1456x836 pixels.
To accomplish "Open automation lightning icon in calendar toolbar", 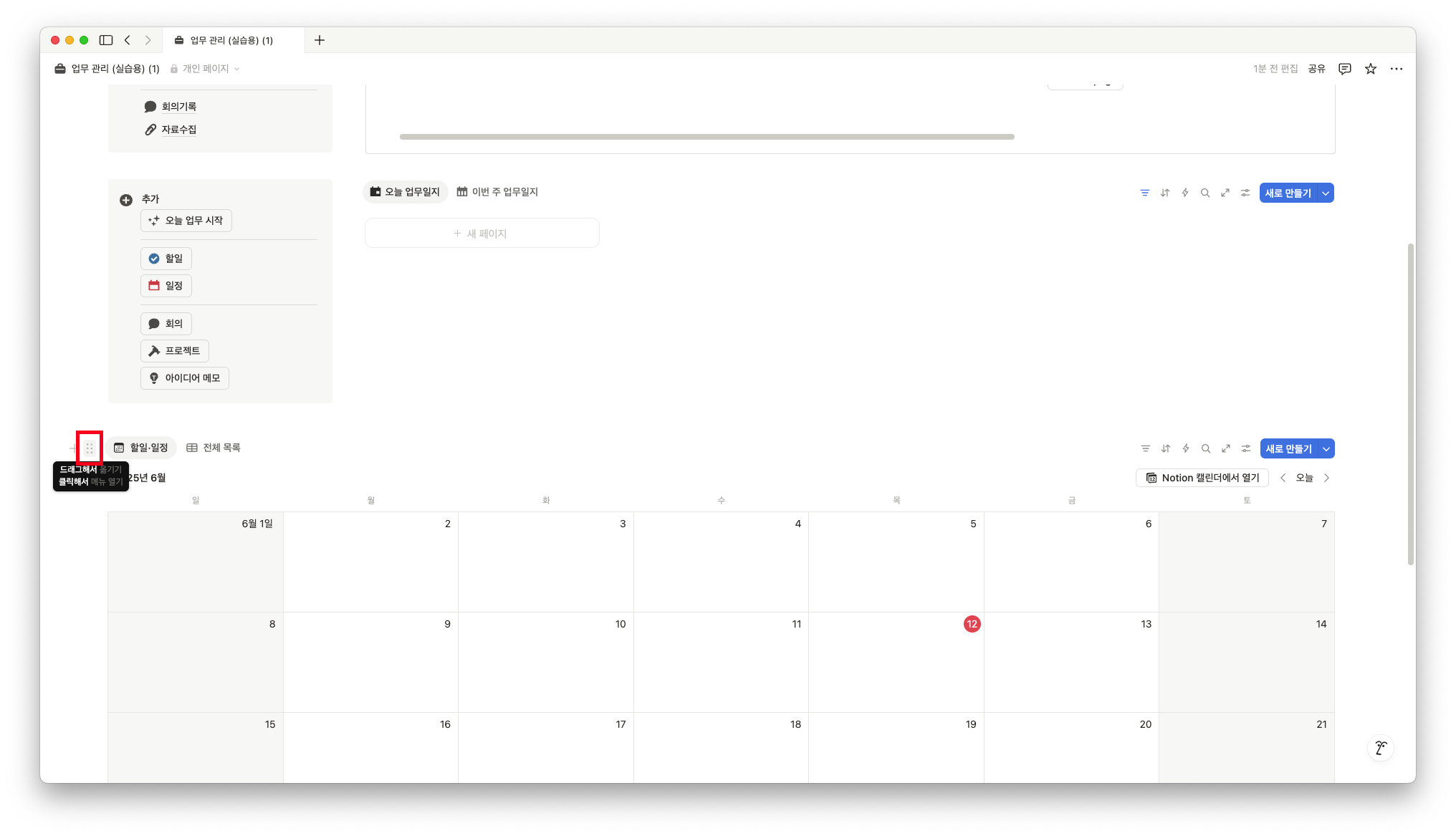I will point(1186,448).
